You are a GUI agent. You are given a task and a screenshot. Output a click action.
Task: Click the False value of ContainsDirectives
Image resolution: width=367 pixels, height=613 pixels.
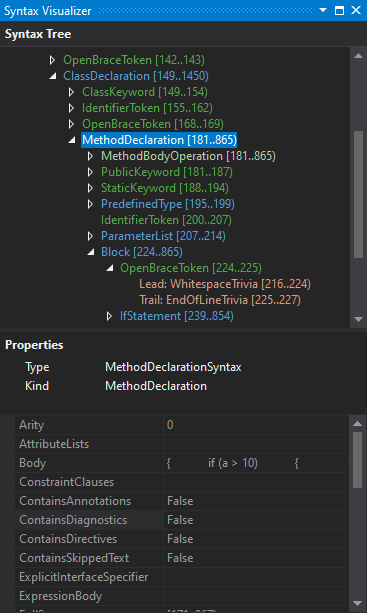click(180, 539)
